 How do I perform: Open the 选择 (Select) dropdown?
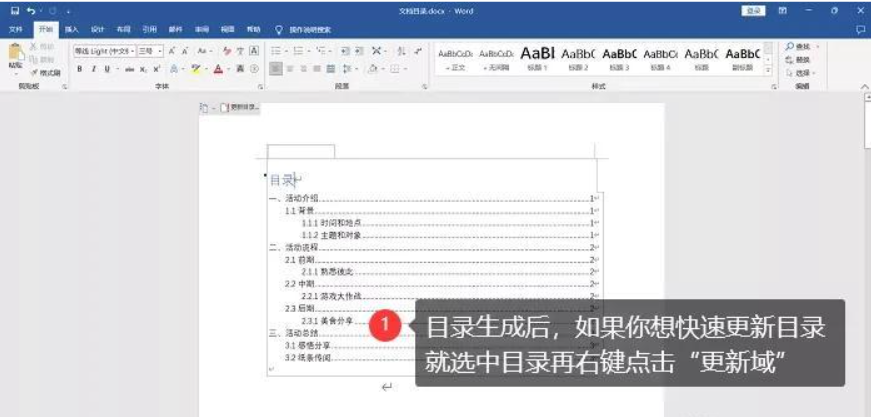[x=800, y=73]
